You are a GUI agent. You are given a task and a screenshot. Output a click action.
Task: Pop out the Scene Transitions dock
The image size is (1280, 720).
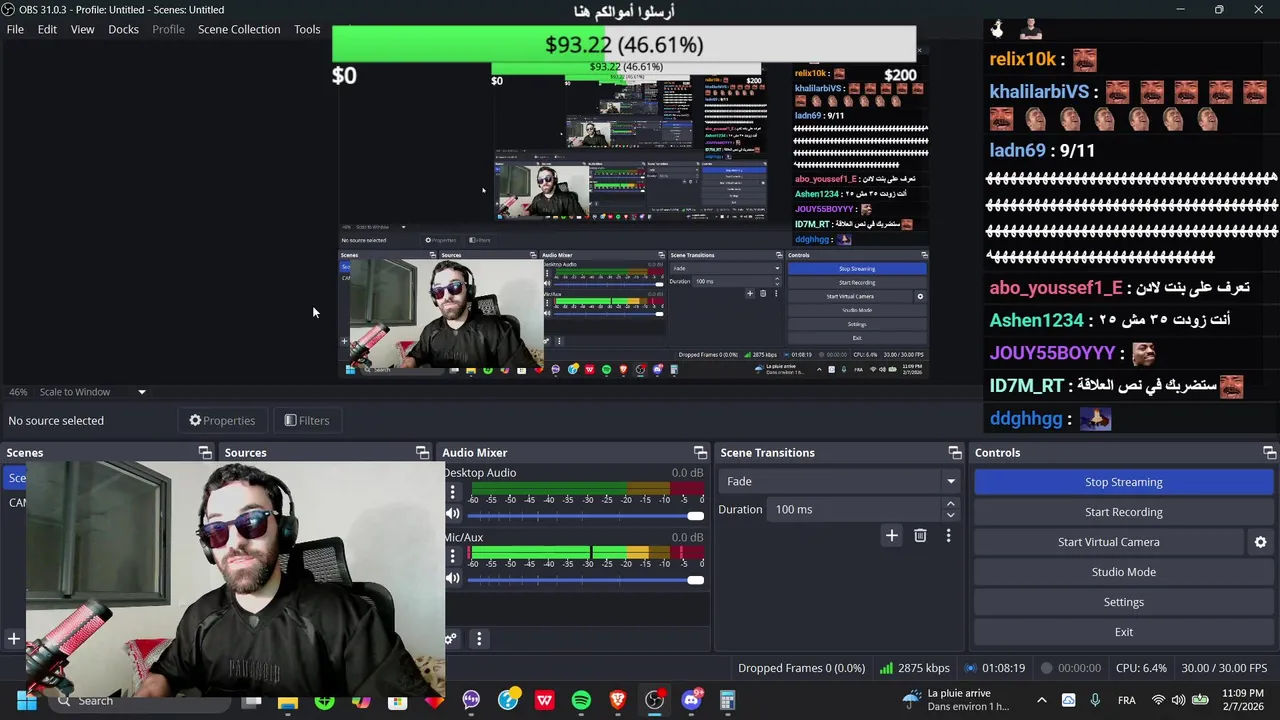[955, 453]
